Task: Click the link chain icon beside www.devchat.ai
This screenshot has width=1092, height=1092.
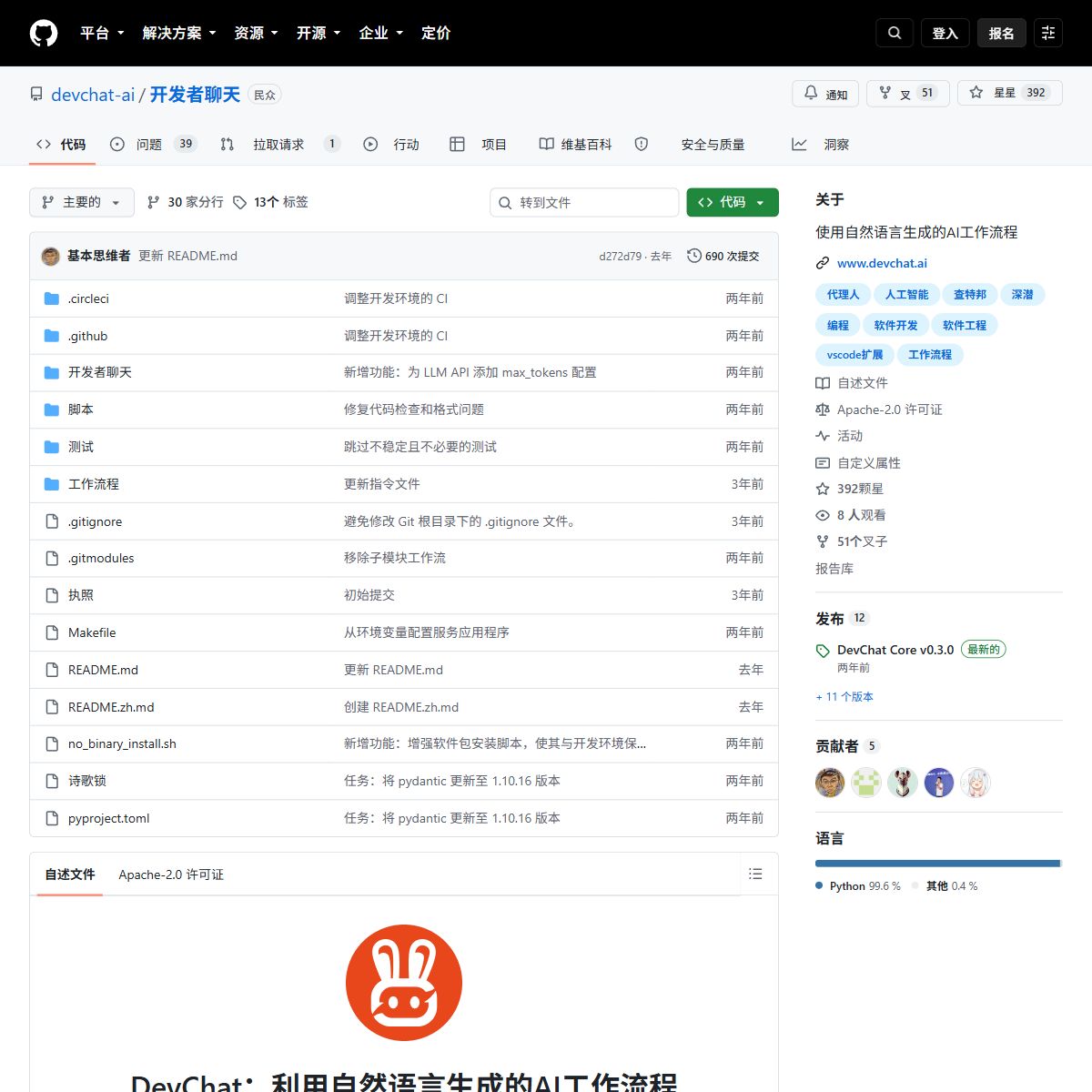Action: pos(823,263)
